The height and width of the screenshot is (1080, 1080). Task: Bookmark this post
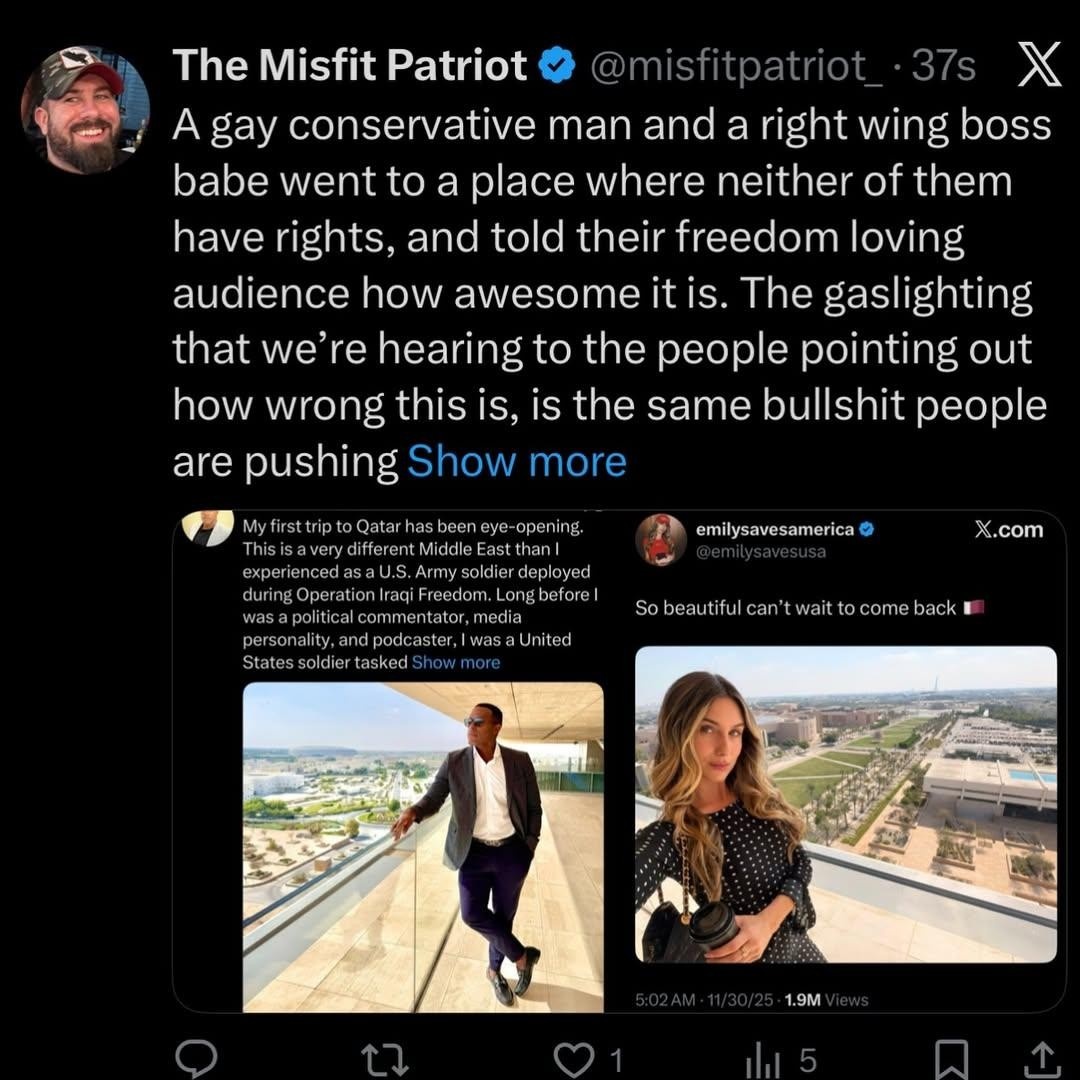click(x=954, y=1056)
